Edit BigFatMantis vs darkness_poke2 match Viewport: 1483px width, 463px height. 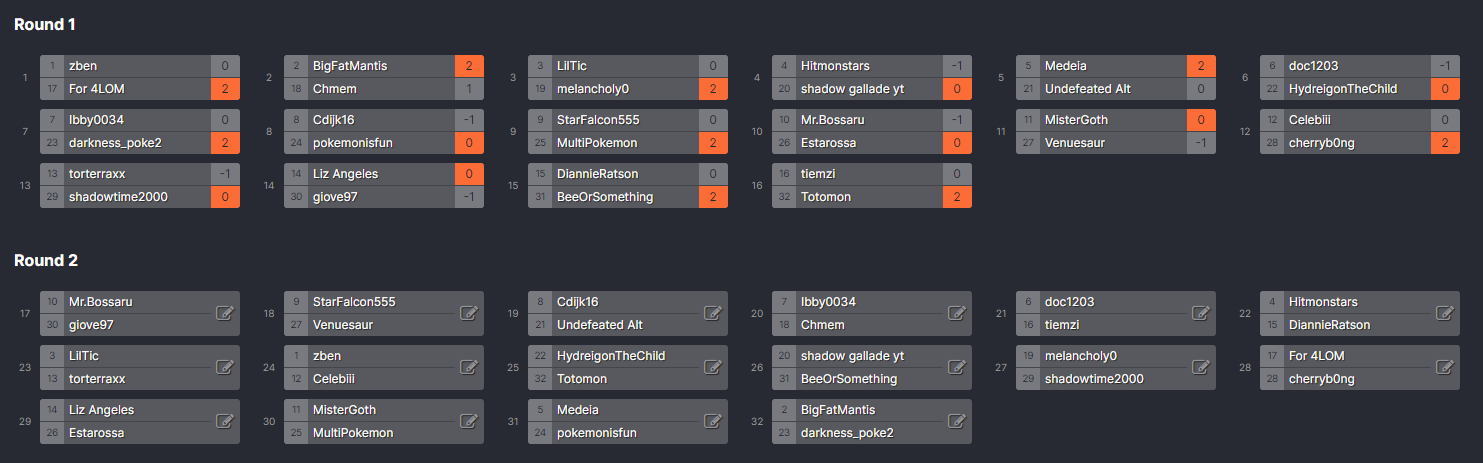tap(956, 421)
